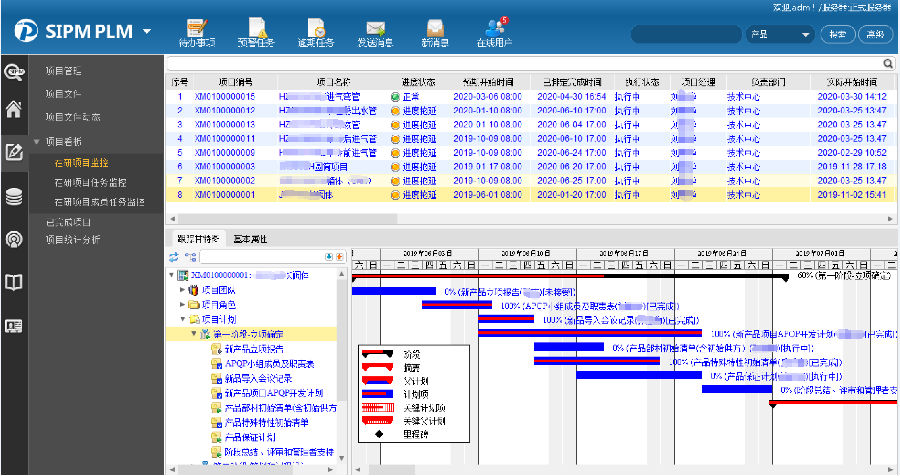Open the SIPM PLM logo dropdown arrow
The image size is (900, 476).
pos(147,32)
